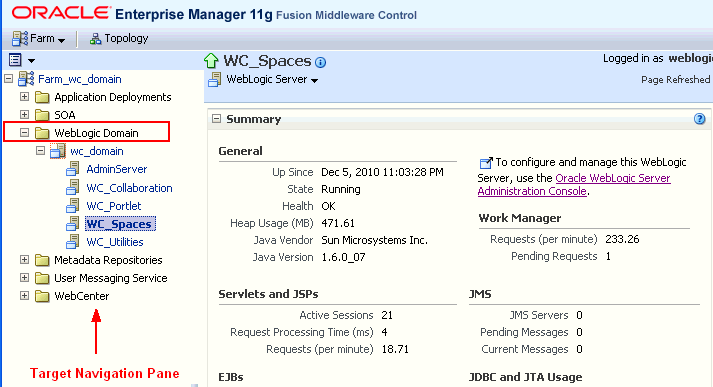Open the WebLogic Server dropdown menu

[272, 80]
